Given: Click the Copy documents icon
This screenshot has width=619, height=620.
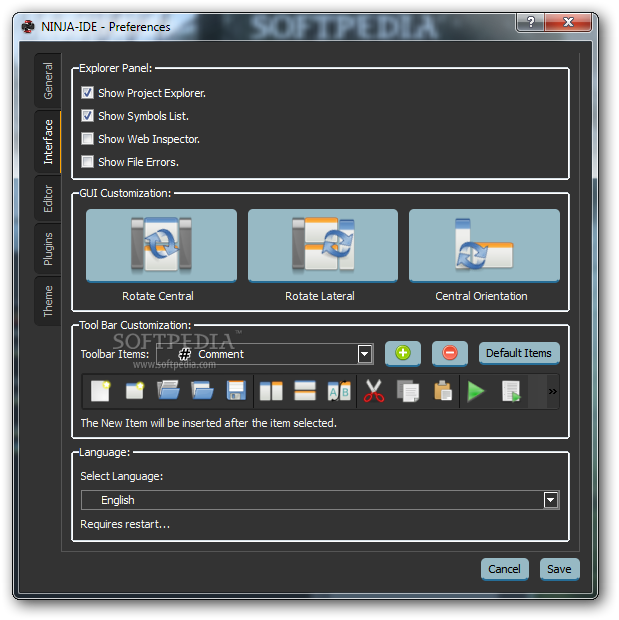Looking at the screenshot, I should 408,391.
